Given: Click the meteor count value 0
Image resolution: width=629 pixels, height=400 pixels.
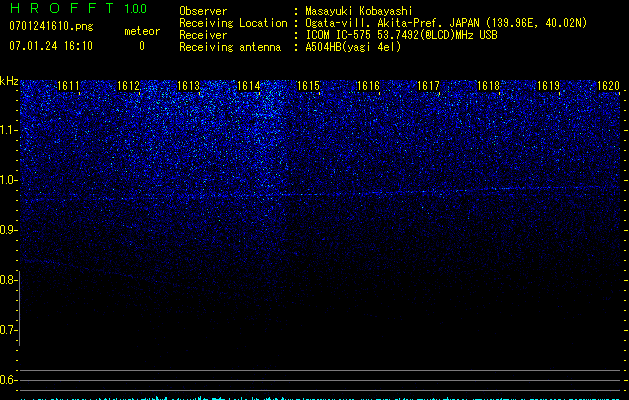Looking at the screenshot, I should click(x=142, y=46).
